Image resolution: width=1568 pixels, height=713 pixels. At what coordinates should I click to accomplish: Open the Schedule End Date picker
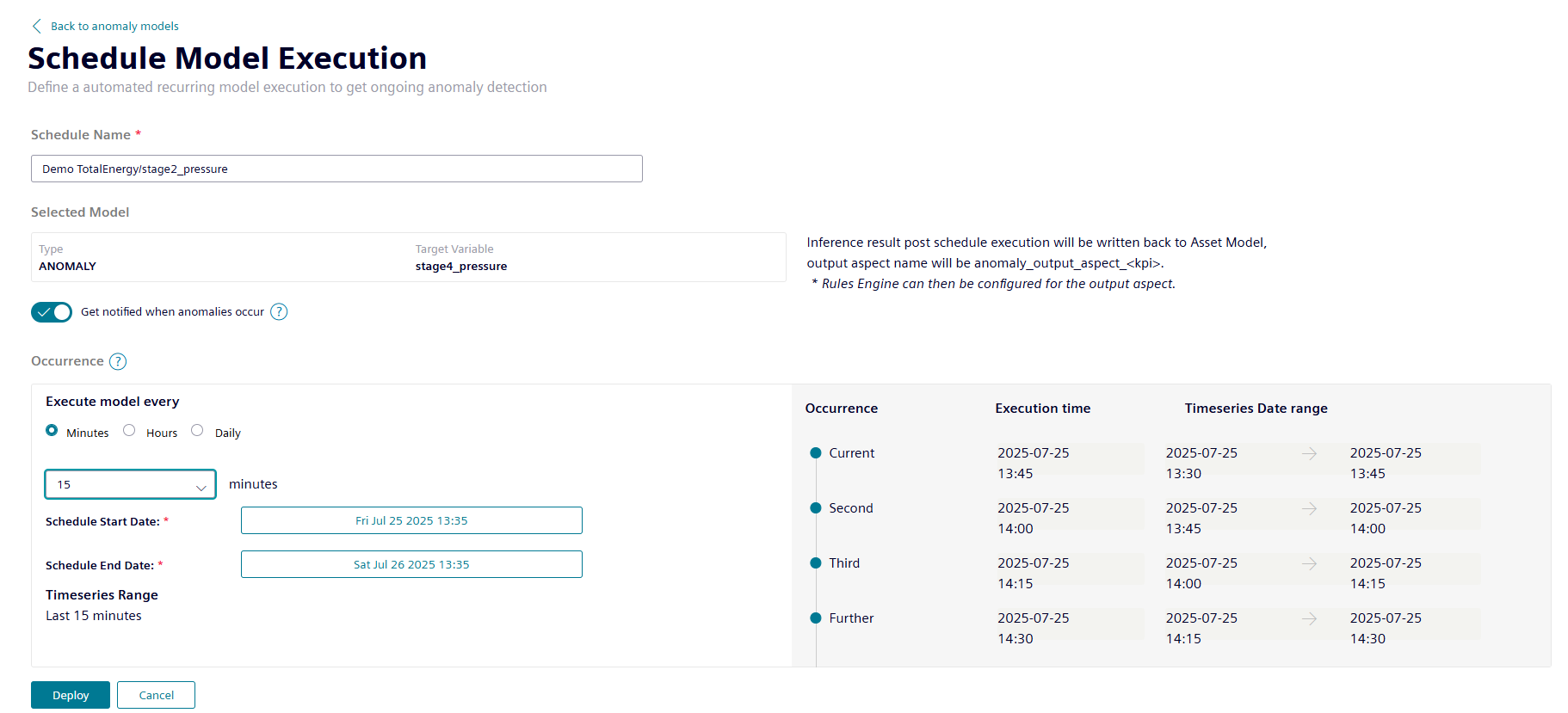411,564
